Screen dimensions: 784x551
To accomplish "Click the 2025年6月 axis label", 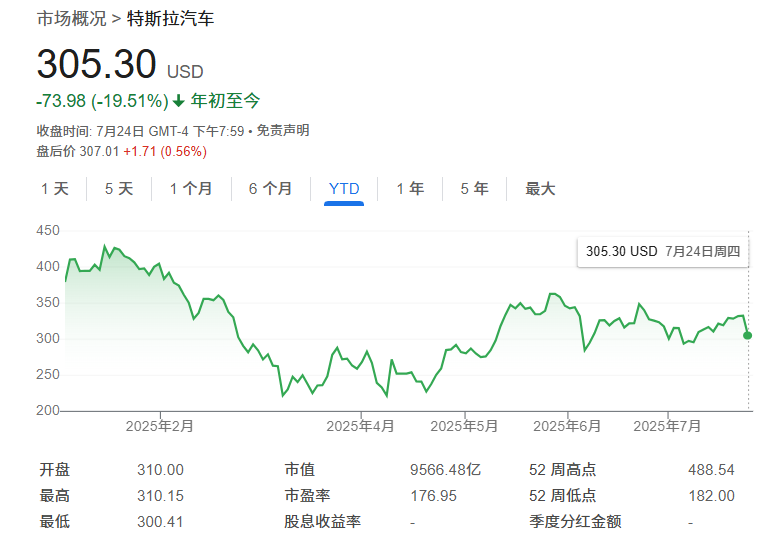I will [567, 426].
